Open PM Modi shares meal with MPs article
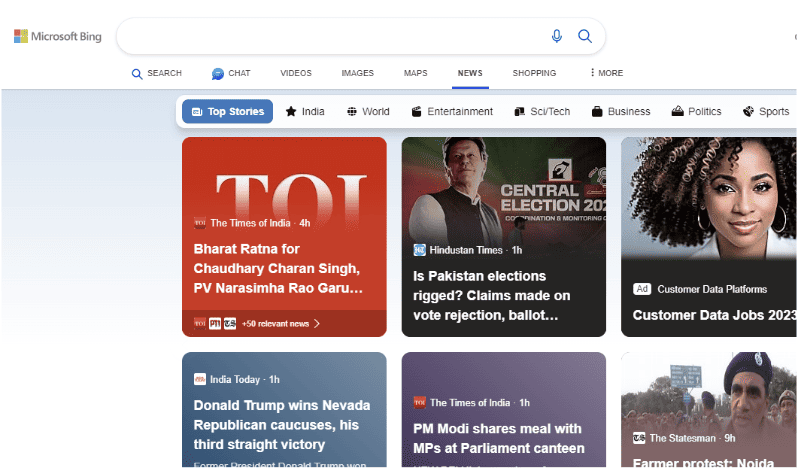The image size is (799, 468). (499, 438)
